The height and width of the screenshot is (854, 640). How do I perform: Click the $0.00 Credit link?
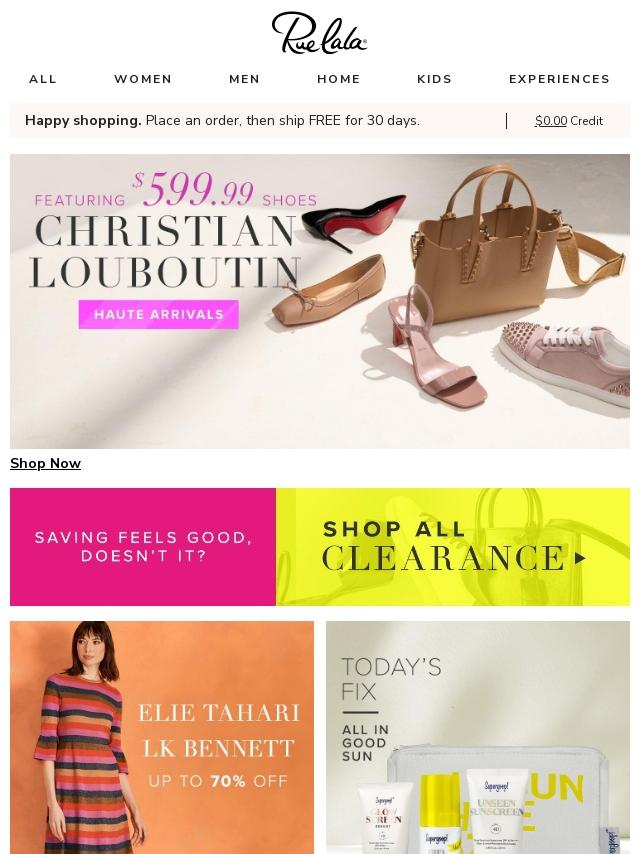click(569, 121)
